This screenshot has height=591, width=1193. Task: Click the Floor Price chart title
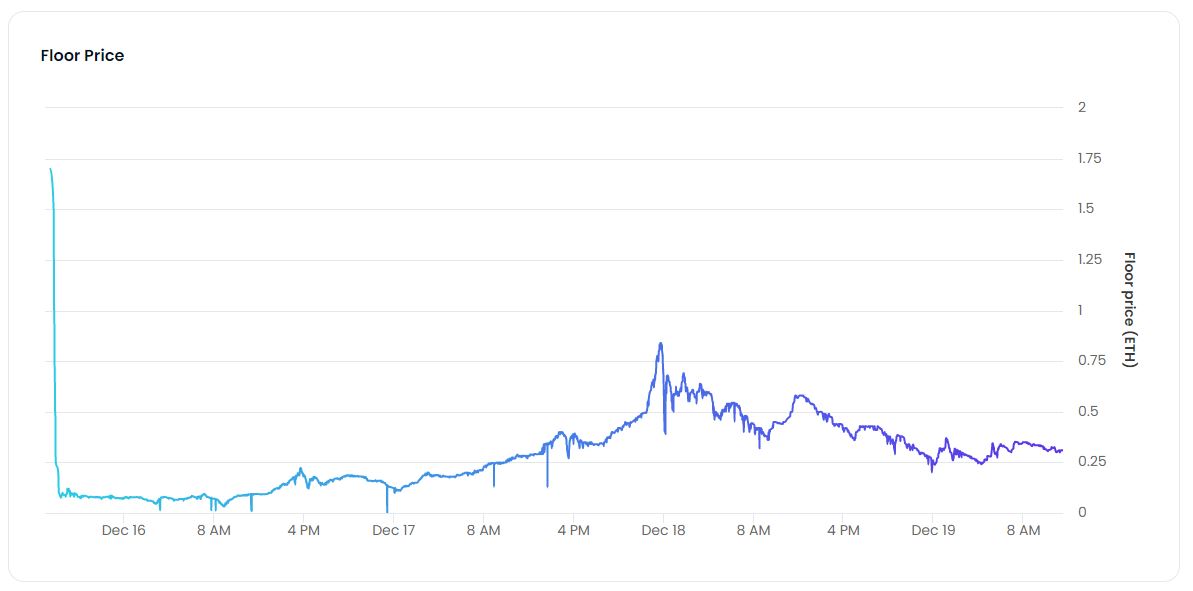[82, 56]
